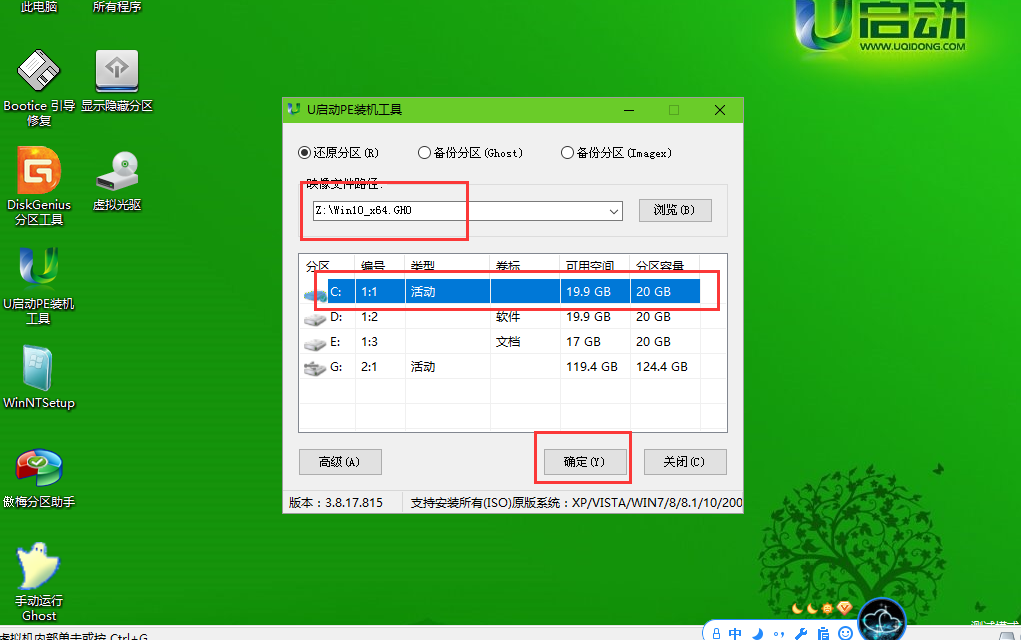Open IME smiley emoji icon
Image resolution: width=1021 pixels, height=640 pixels.
pos(845,633)
